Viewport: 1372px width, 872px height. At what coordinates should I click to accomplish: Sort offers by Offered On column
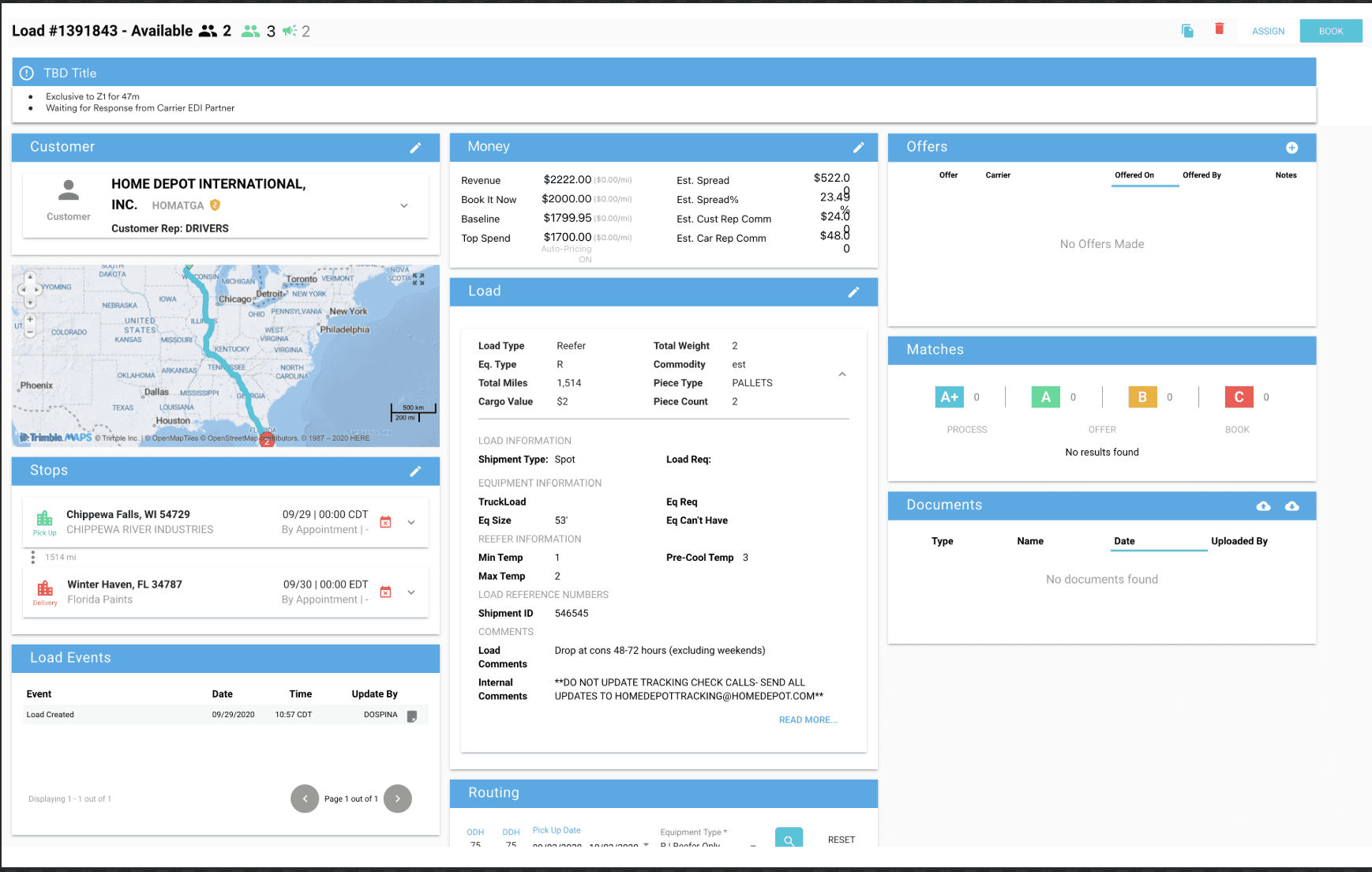1134,175
